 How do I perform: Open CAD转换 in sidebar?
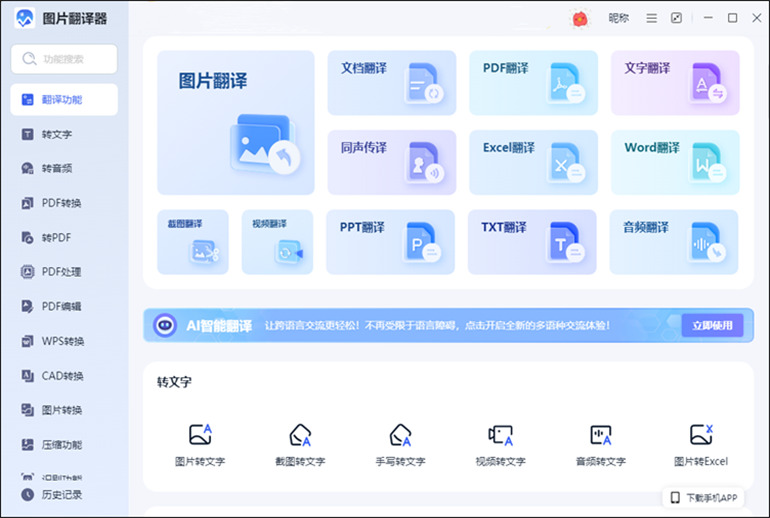[x=64, y=376]
